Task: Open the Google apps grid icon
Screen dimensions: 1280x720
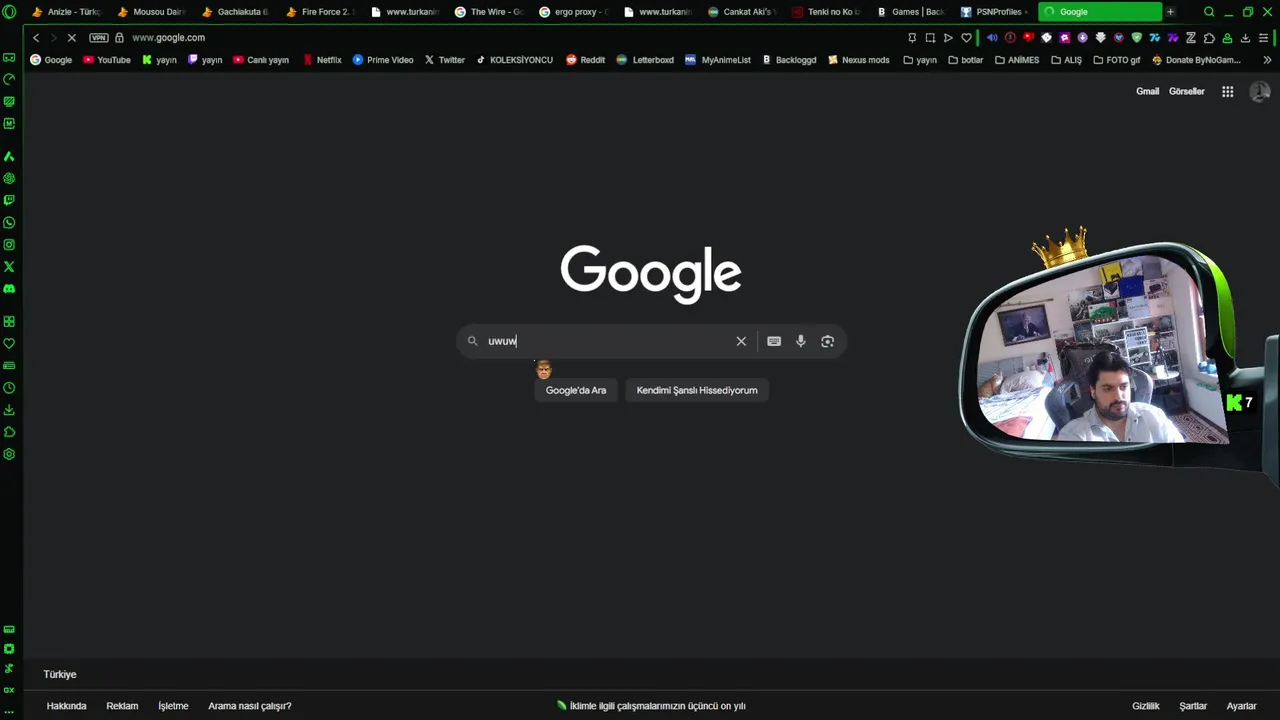Action: coord(1227,91)
